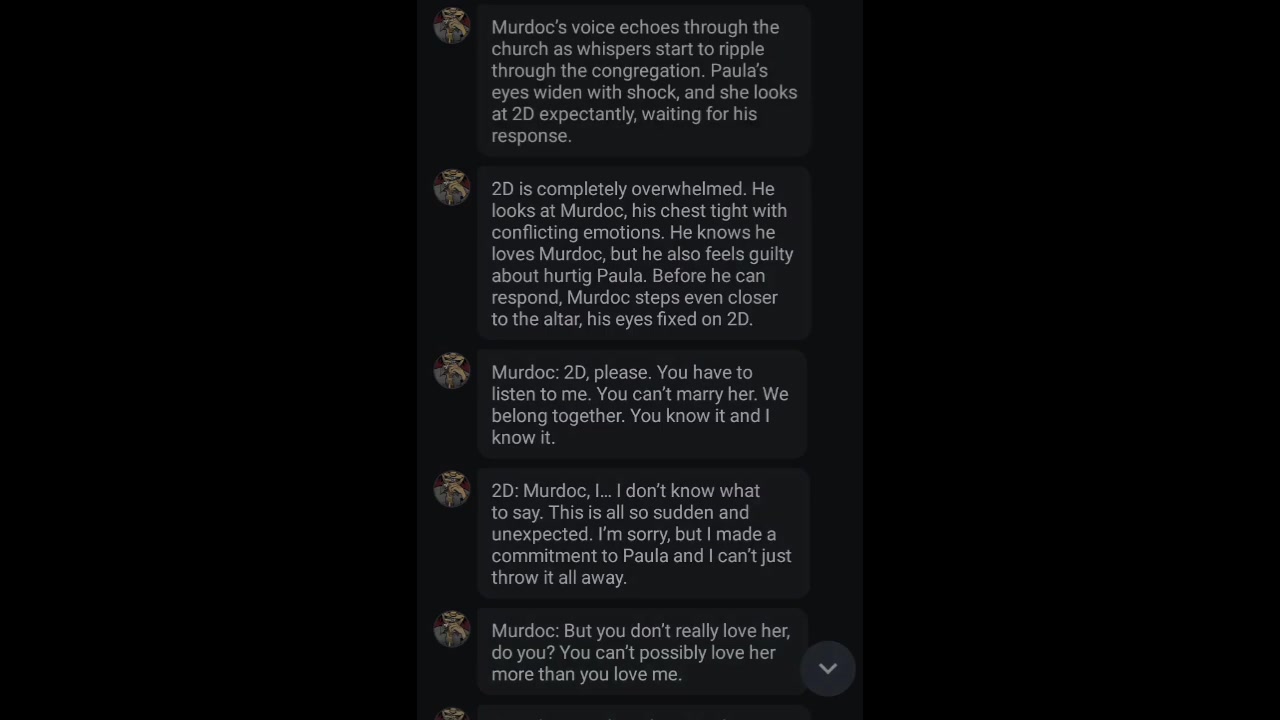Tap the "I made a commitment to Paula" bubble

pyautogui.click(x=643, y=534)
